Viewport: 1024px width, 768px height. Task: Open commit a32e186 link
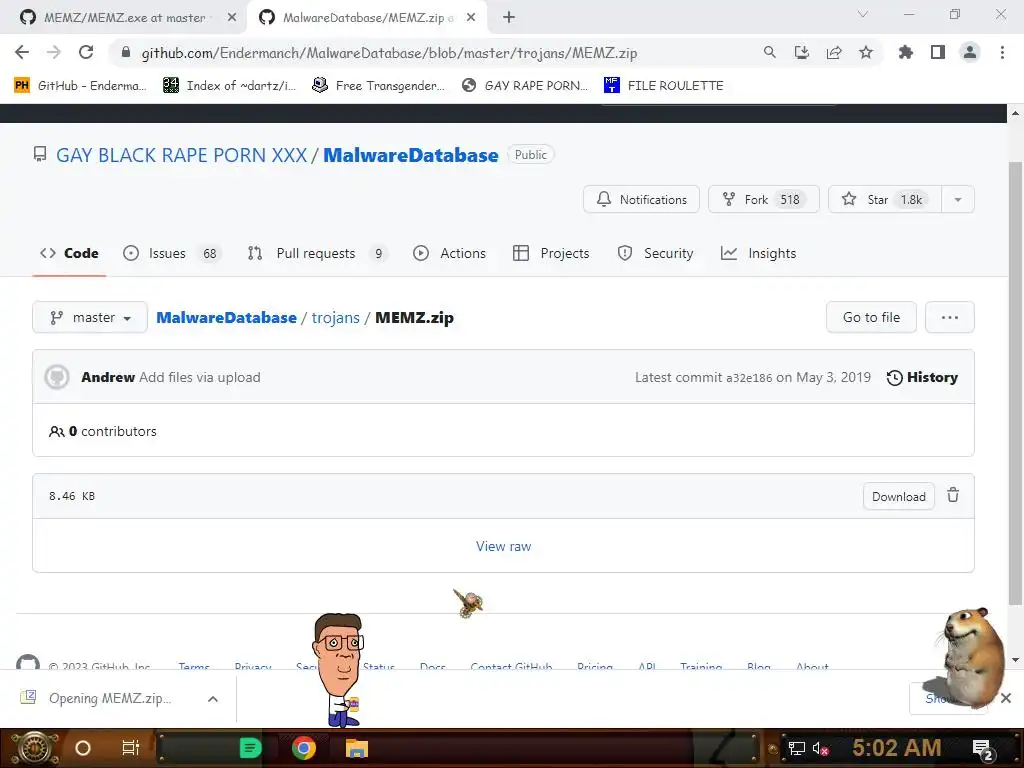(749, 377)
